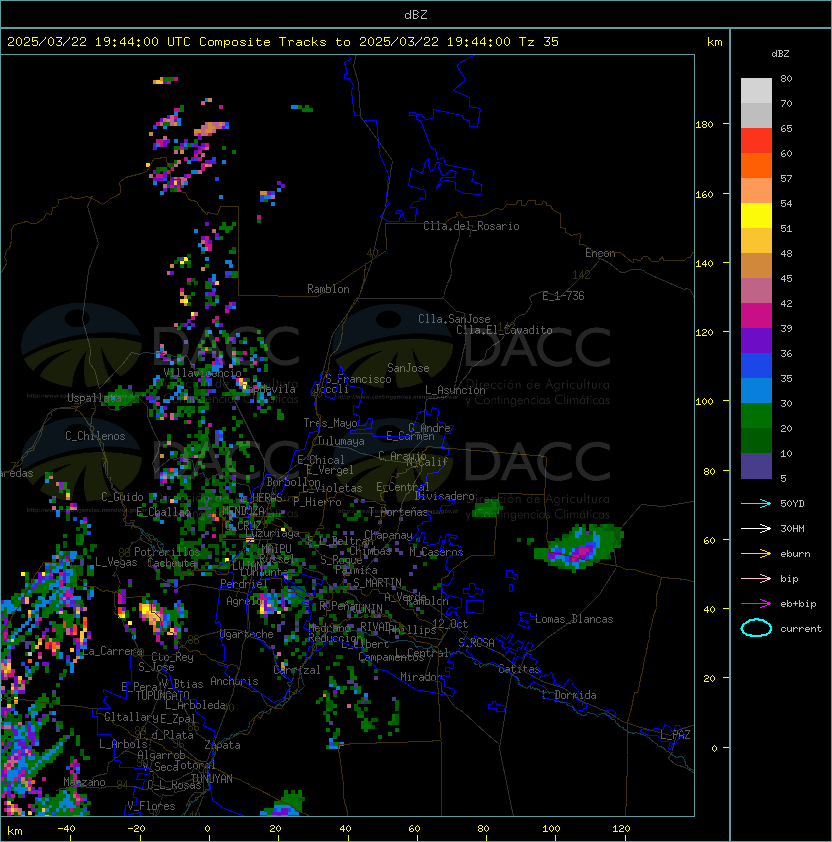Click the Zapata map label
This screenshot has width=832, height=842.
point(222,745)
